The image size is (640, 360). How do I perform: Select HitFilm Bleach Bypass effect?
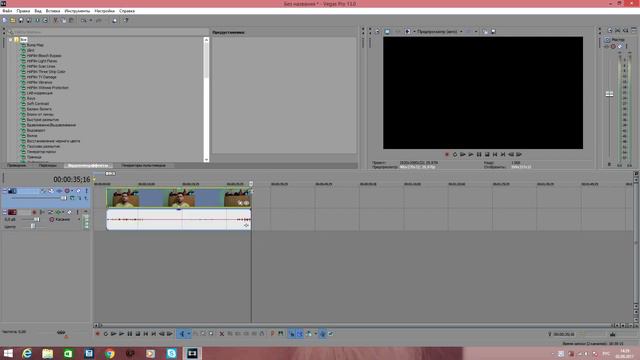[x=44, y=56]
